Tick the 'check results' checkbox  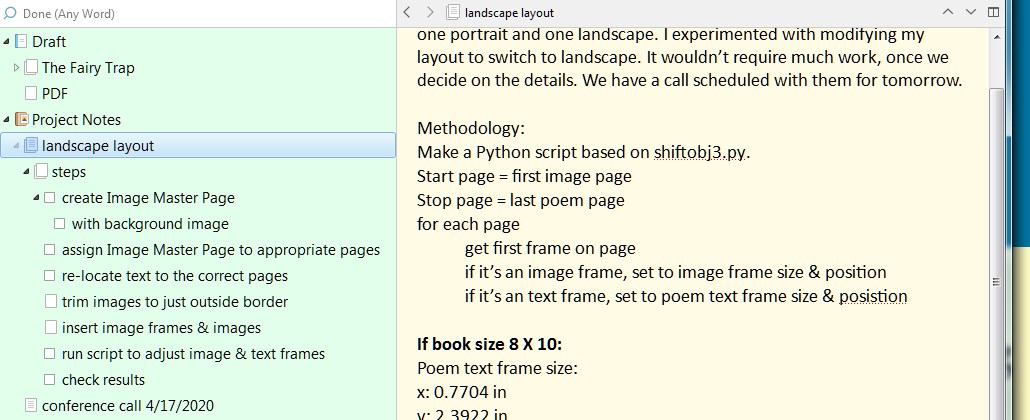(50, 380)
